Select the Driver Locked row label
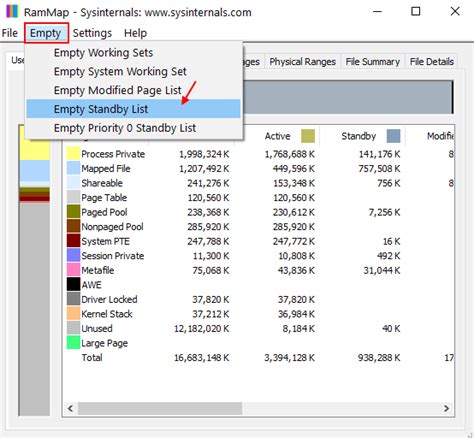The image size is (474, 438). tap(109, 299)
